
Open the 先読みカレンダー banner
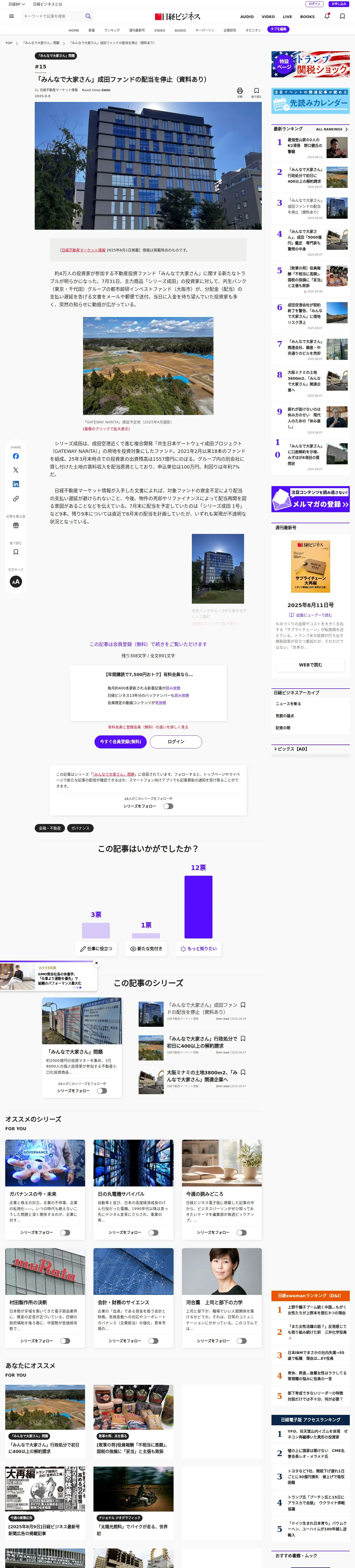coord(311,101)
